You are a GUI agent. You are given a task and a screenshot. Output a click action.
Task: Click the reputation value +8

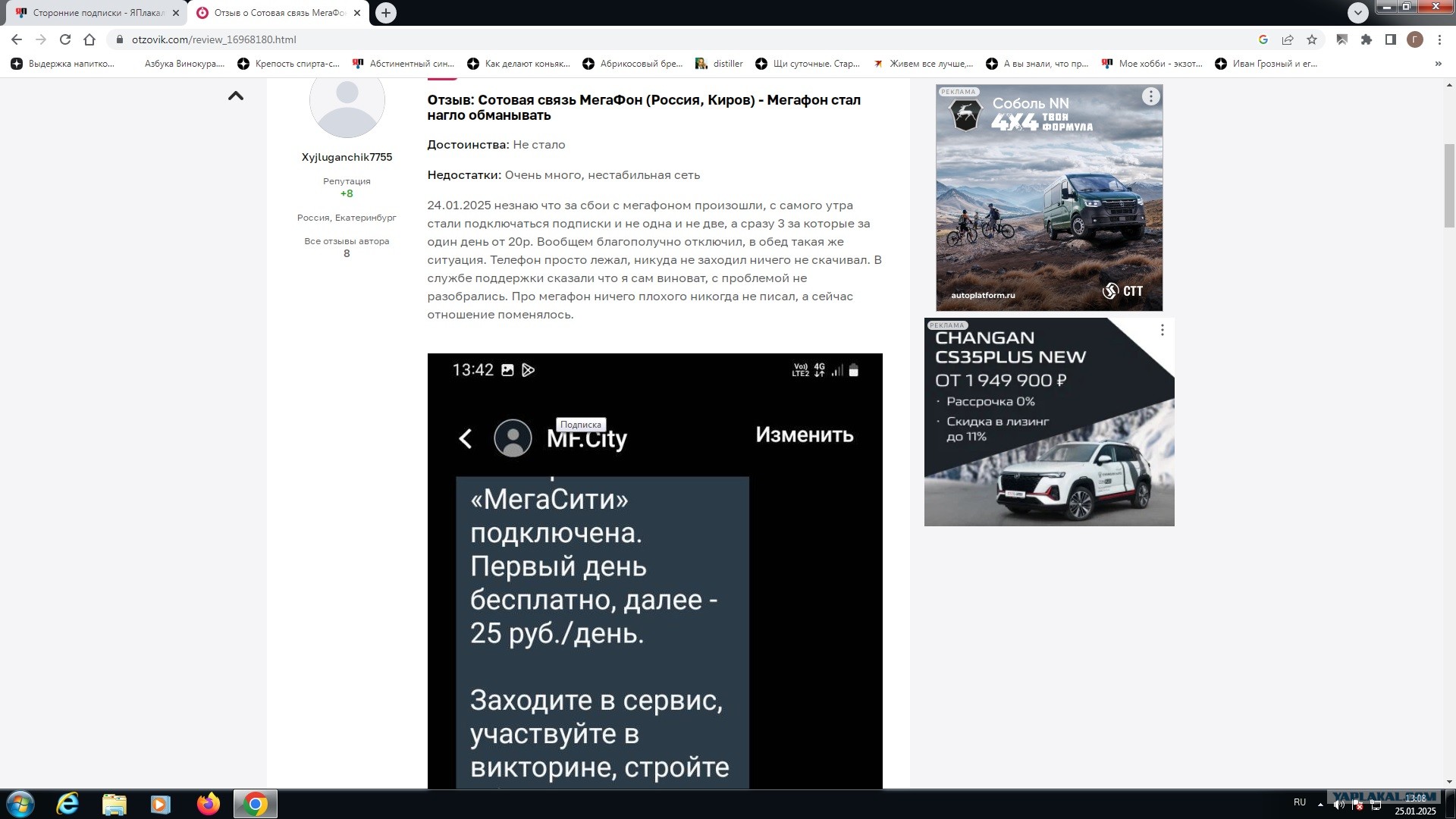coord(347,193)
